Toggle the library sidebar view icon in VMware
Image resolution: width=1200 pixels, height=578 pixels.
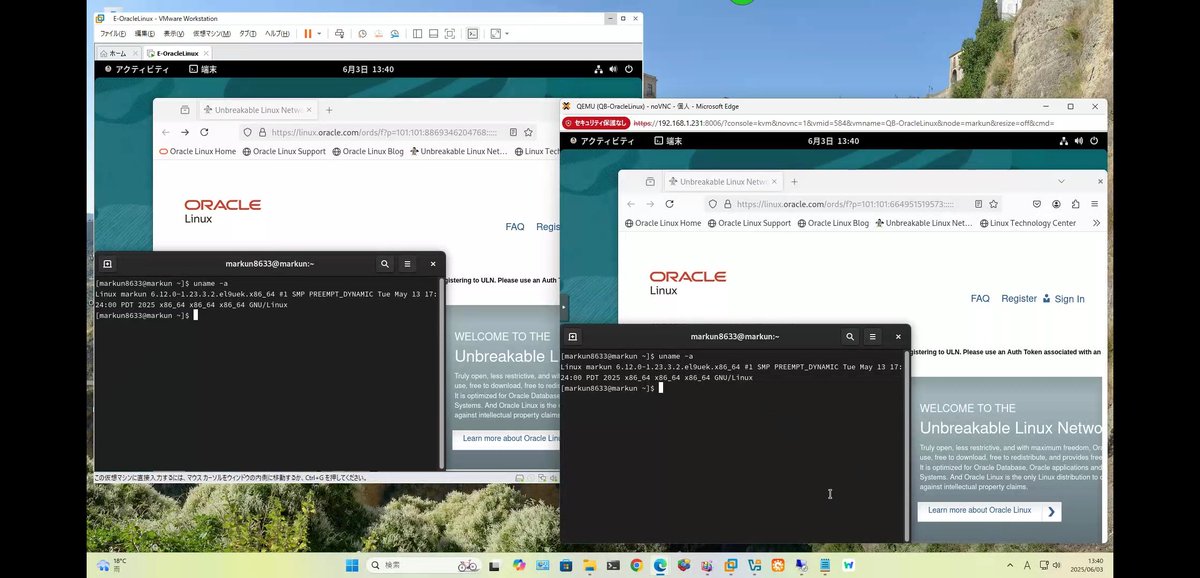click(417, 34)
